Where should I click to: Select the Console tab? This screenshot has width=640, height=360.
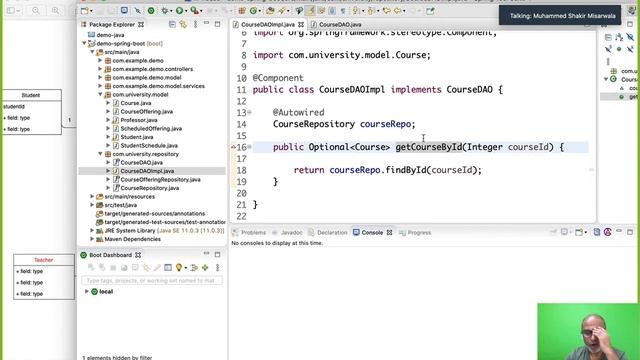click(x=372, y=232)
